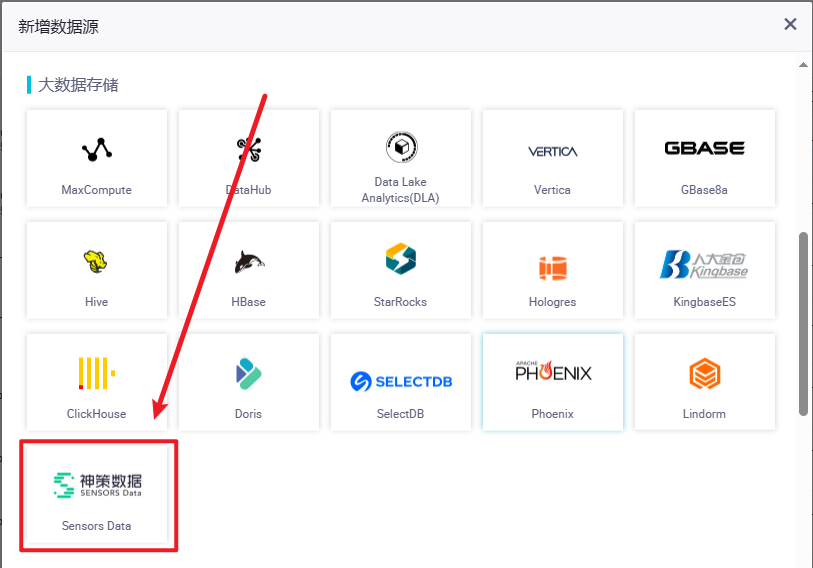
Task: Select the Lindorm data source
Action: (x=705, y=382)
